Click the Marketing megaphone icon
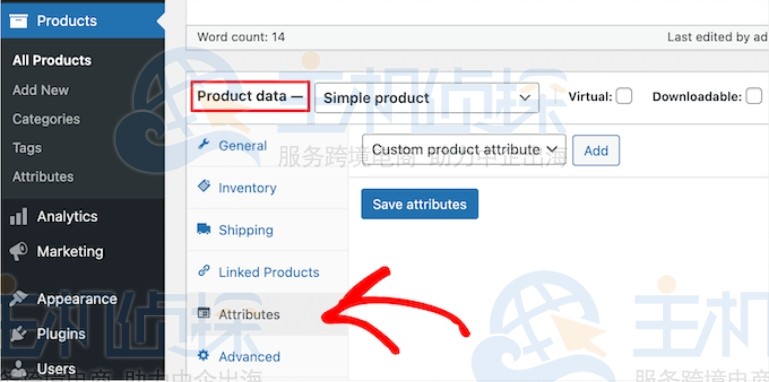The height and width of the screenshot is (382, 769). pyautogui.click(x=19, y=252)
